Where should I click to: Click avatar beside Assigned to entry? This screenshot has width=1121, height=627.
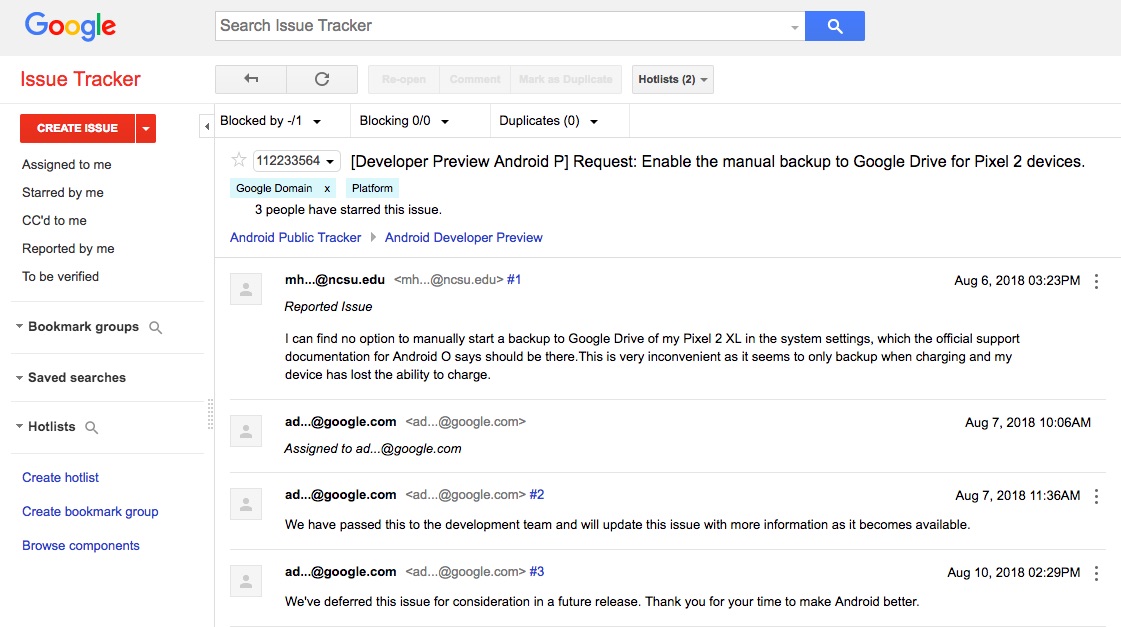(x=246, y=431)
